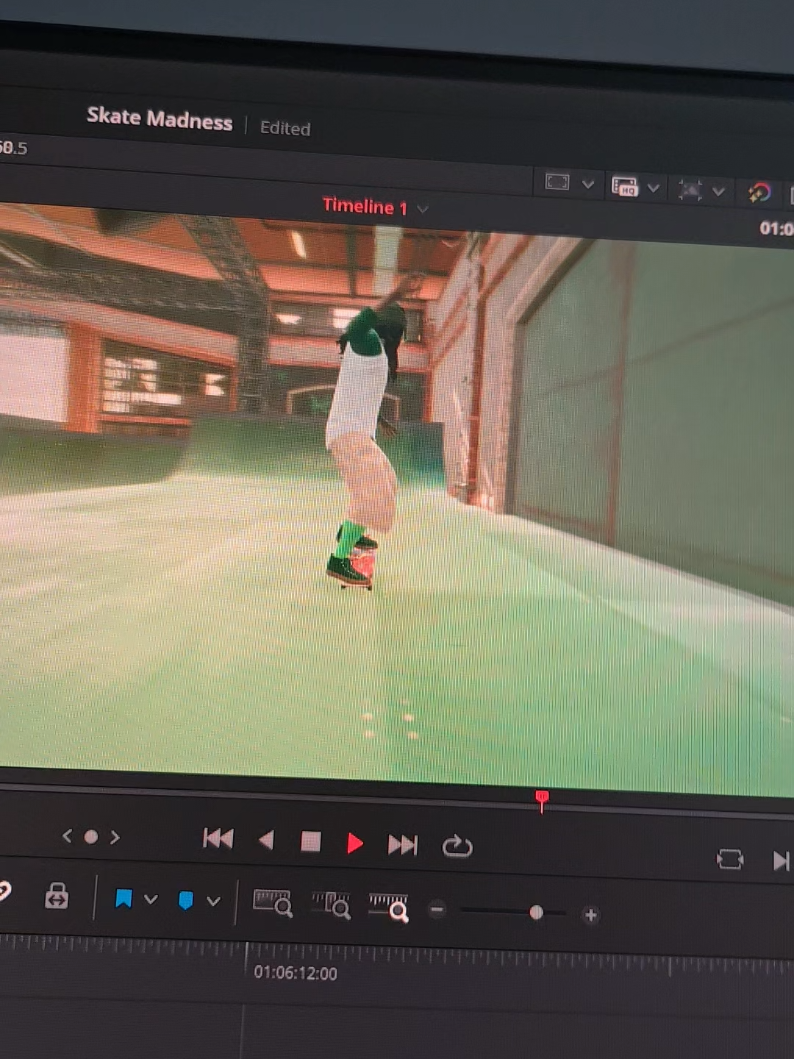Select the Full Extent Zoom icon
The height and width of the screenshot is (1059, 794).
click(272, 903)
